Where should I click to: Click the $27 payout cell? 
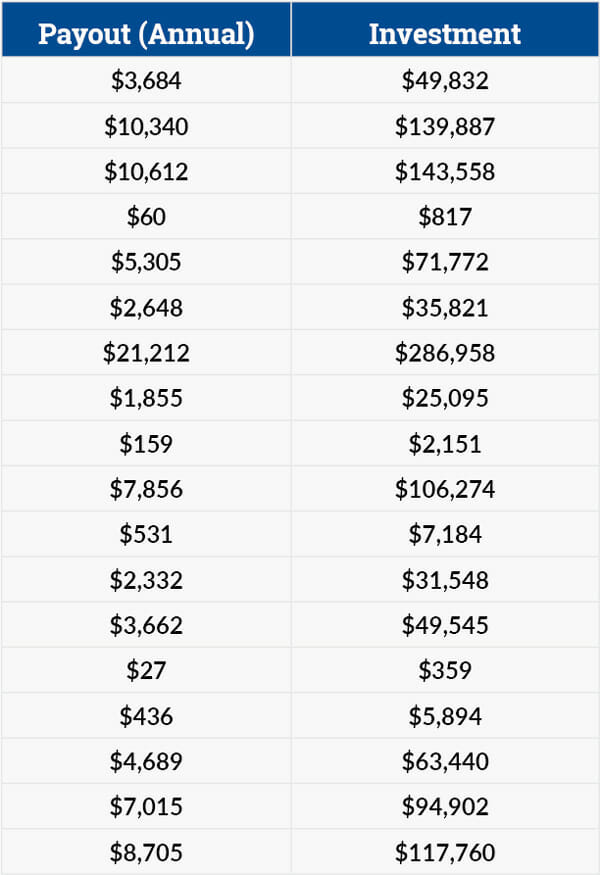point(146,670)
